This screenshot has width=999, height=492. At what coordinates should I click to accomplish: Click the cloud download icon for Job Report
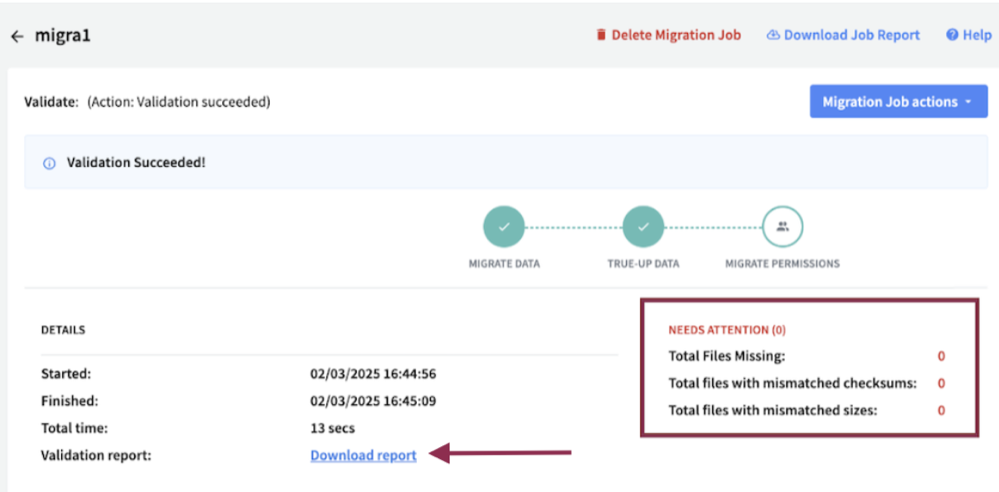[x=773, y=35]
